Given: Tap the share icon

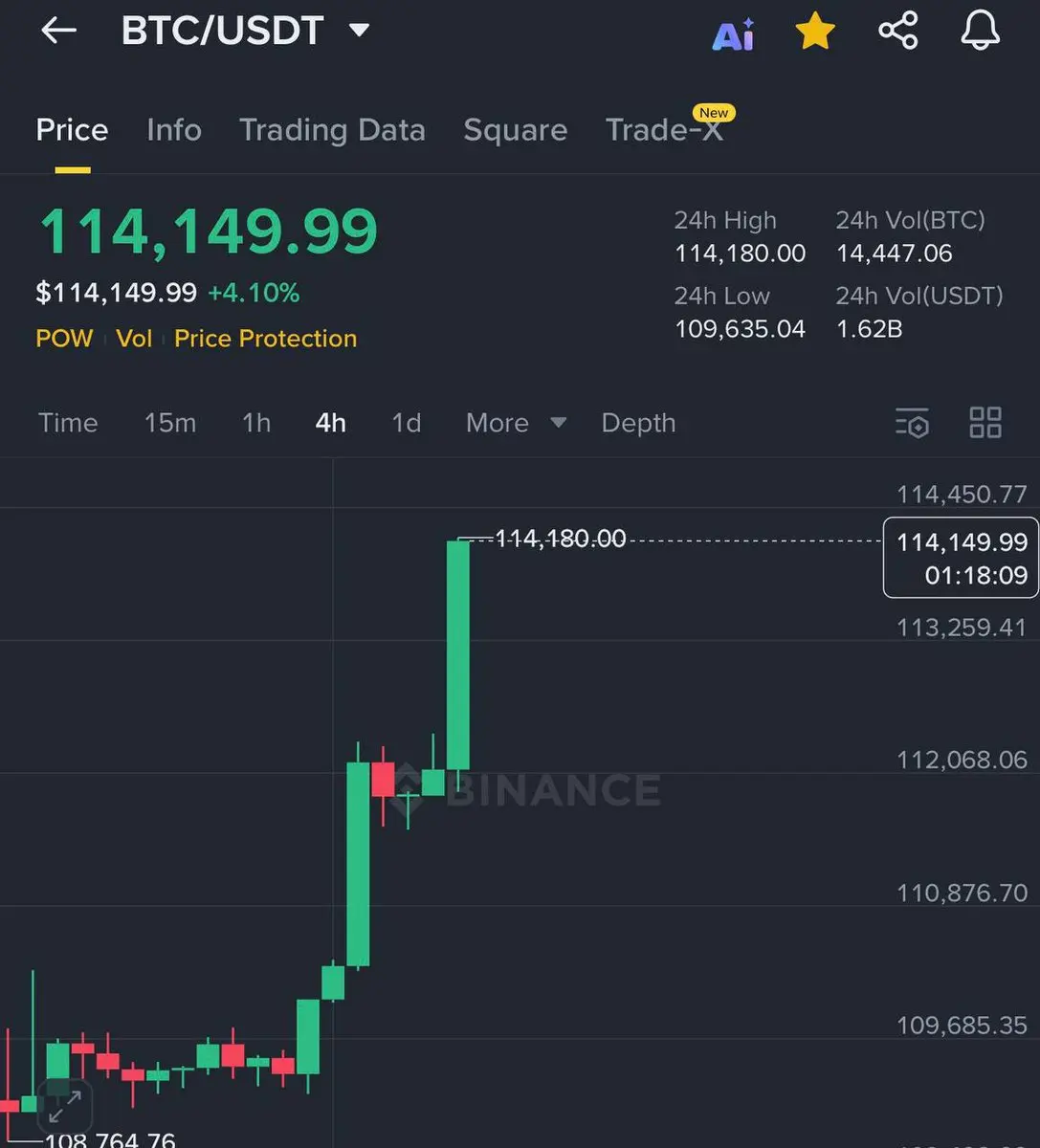Looking at the screenshot, I should [898, 31].
